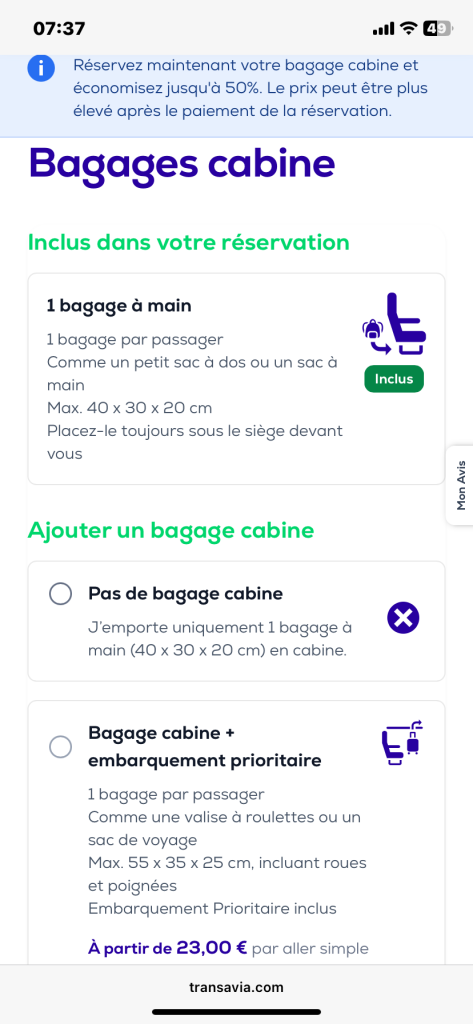Select the 'Pas de bagage cabine' radio

61,594
